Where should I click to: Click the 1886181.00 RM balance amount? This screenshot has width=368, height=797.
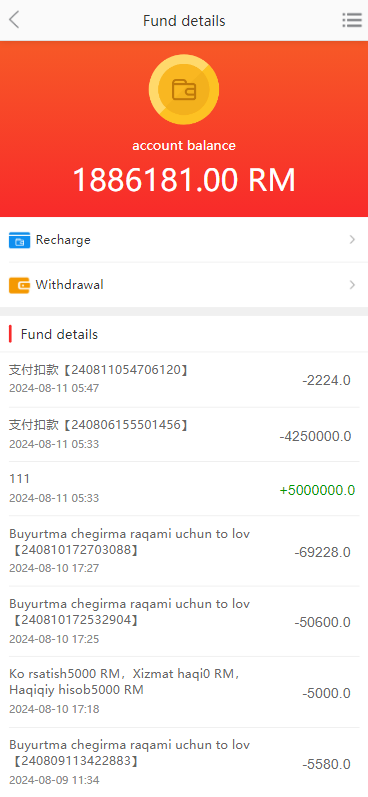click(x=184, y=180)
